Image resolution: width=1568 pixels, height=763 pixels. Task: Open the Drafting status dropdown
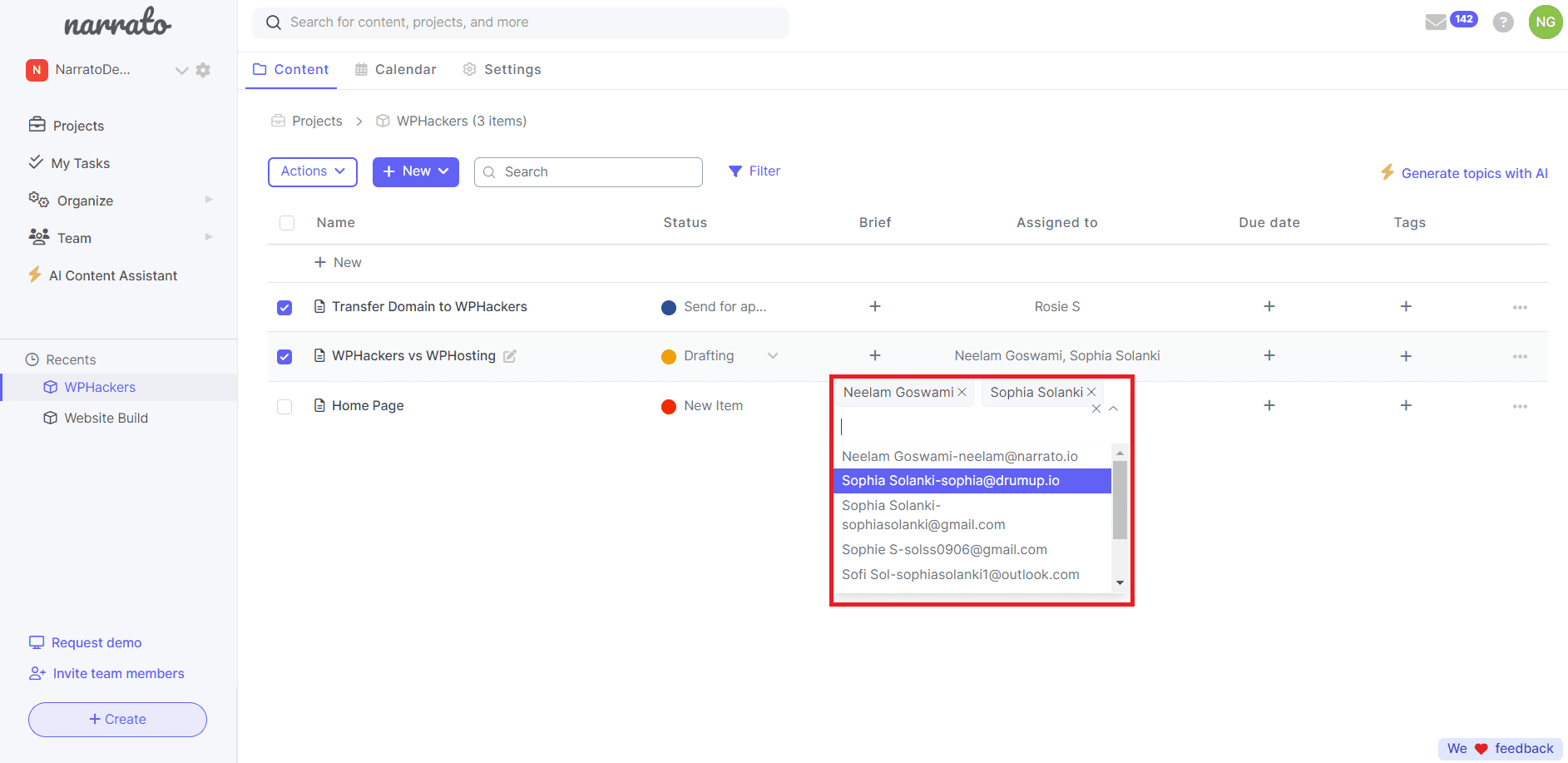[x=773, y=356]
